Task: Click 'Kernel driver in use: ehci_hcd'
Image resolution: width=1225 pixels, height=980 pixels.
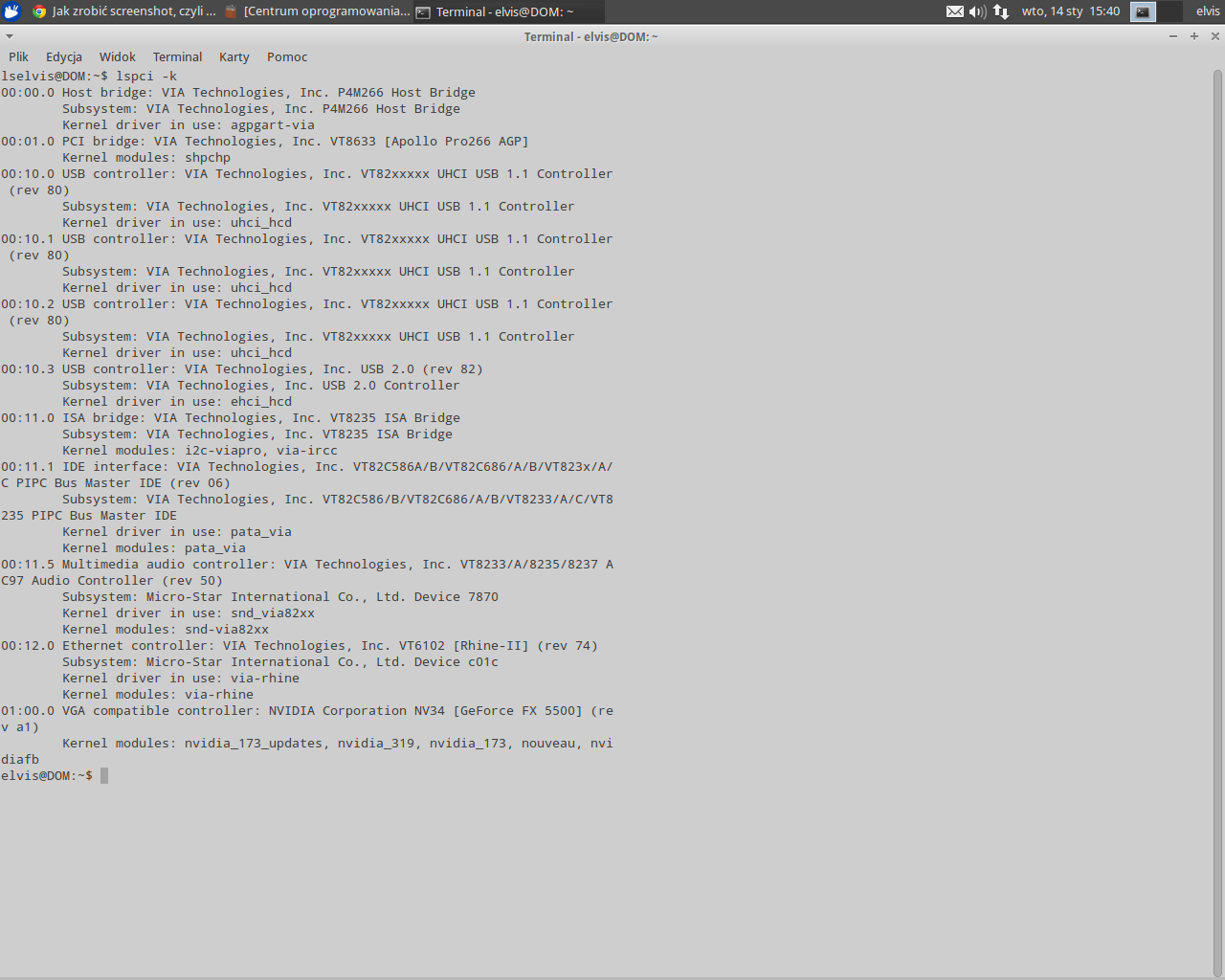Action: 177,401
